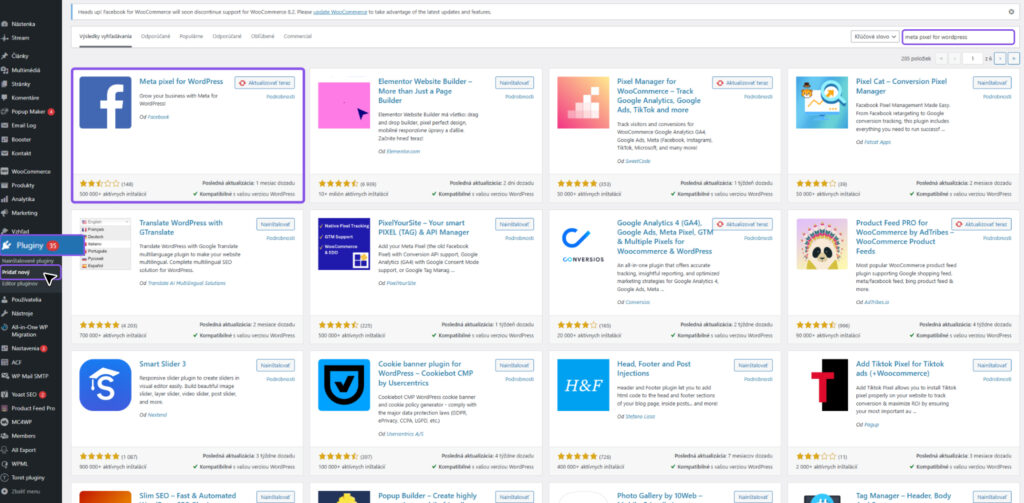Install Head, Footer and Post Injections
1024x503 pixels.
[753, 365]
